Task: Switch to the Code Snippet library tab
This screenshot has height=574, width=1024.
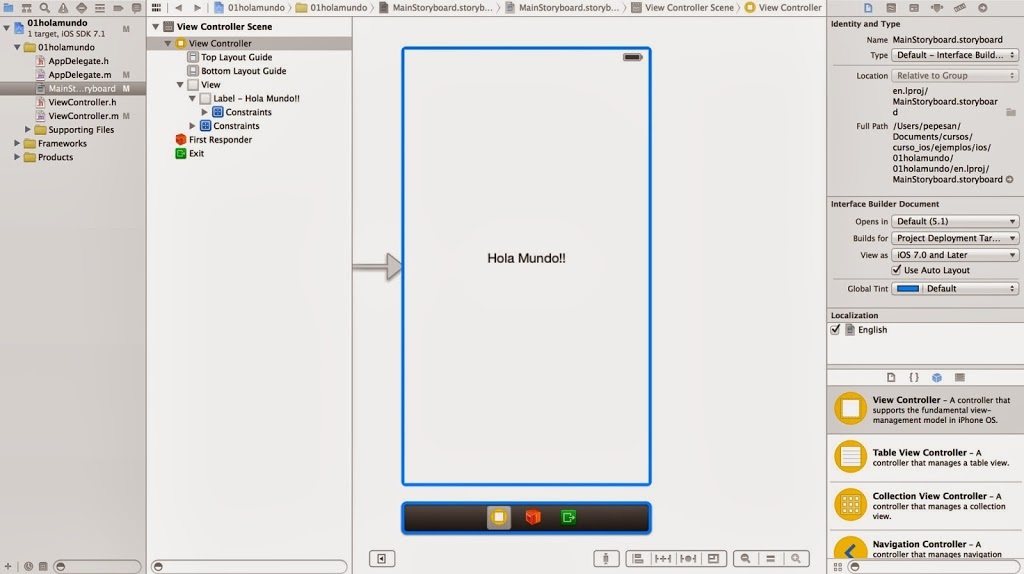Action: 914,377
